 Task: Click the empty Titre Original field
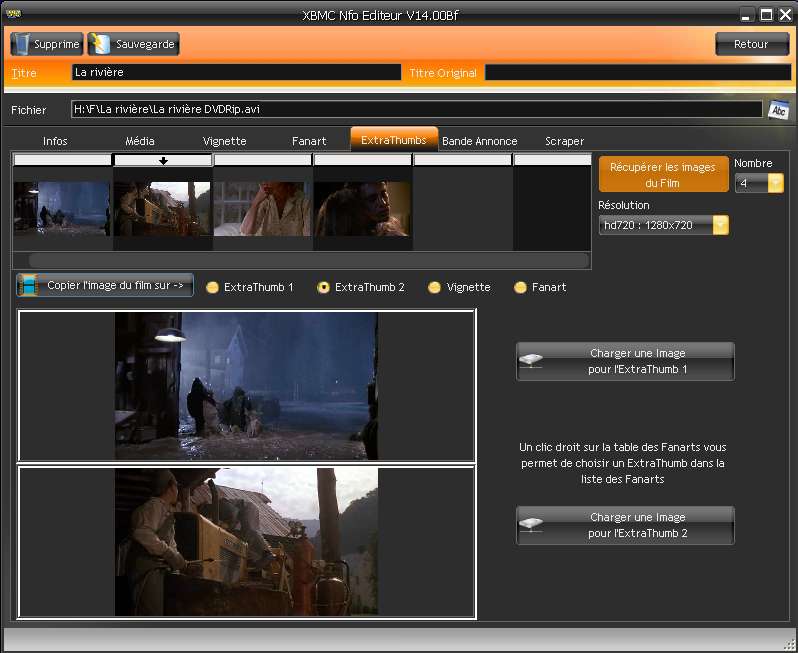(x=638, y=72)
